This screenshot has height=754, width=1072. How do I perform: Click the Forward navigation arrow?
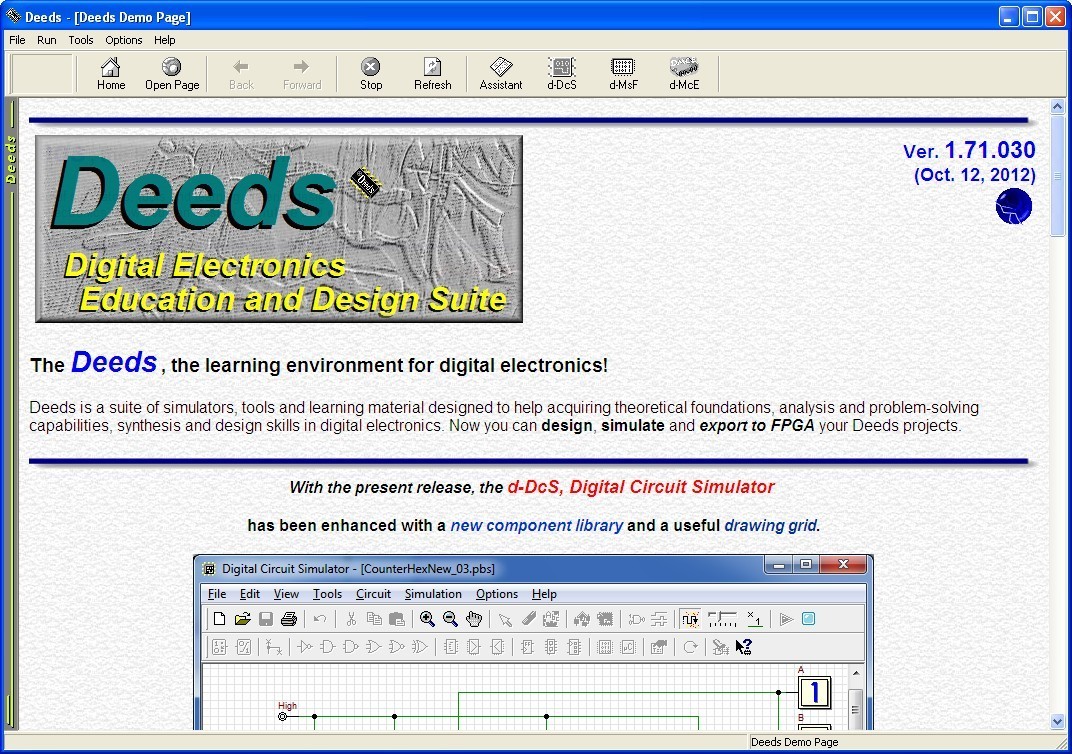click(x=302, y=74)
